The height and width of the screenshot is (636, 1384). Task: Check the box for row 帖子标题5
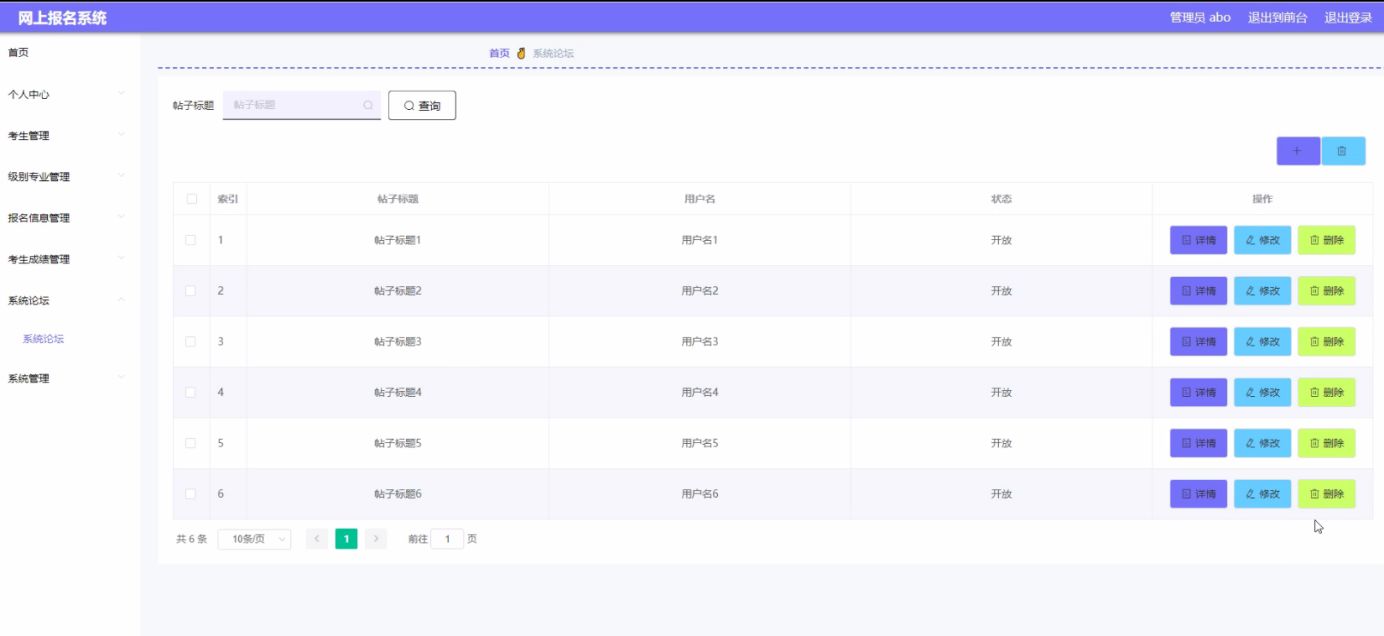tap(191, 443)
